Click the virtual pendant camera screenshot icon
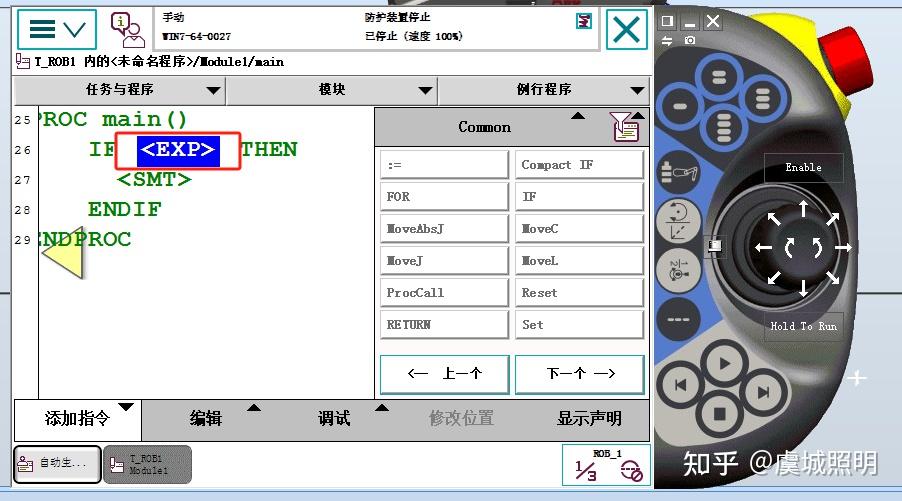Image resolution: width=902 pixels, height=501 pixels. click(690, 40)
